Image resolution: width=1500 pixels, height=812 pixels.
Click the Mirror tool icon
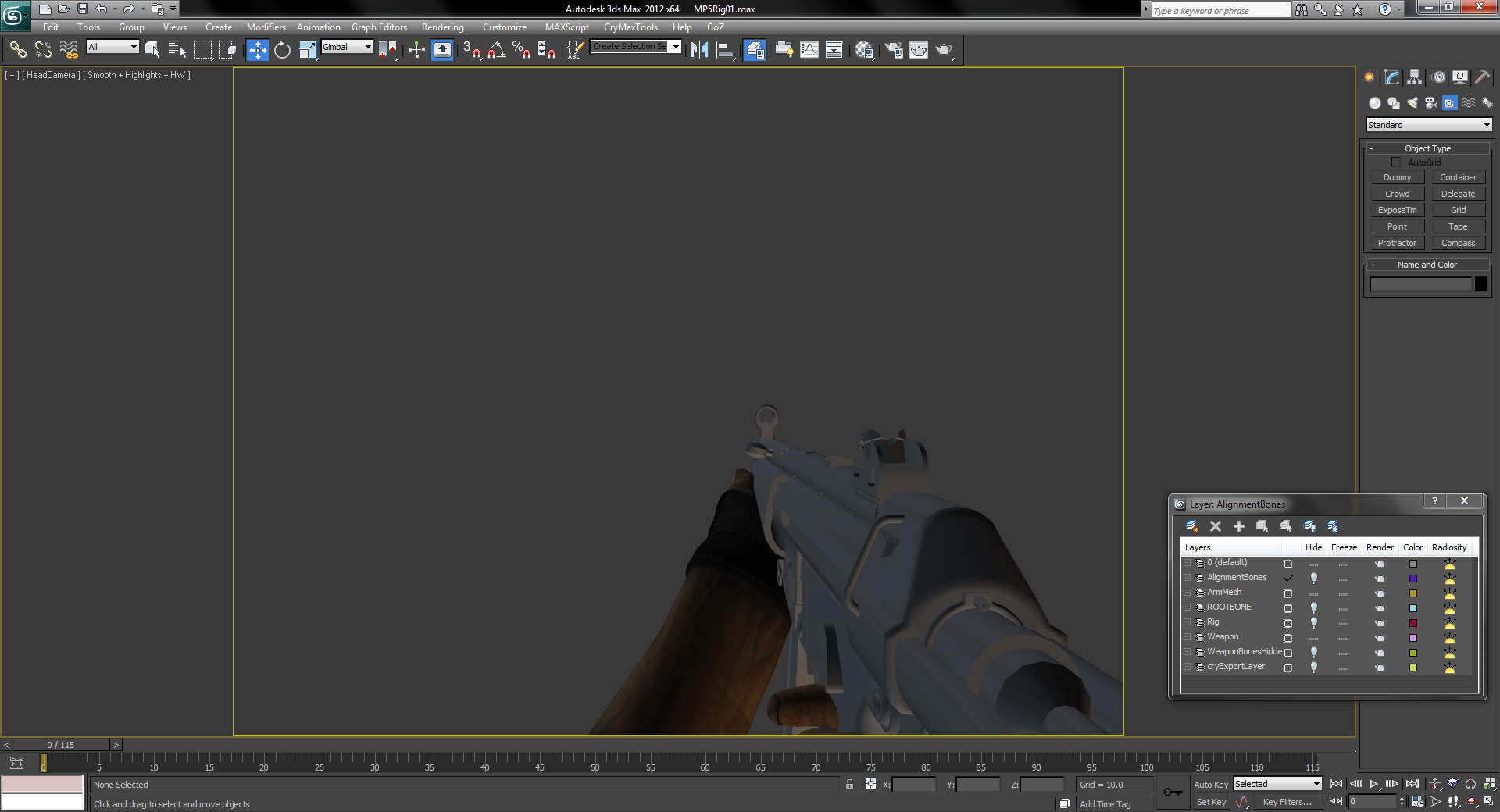tap(699, 50)
